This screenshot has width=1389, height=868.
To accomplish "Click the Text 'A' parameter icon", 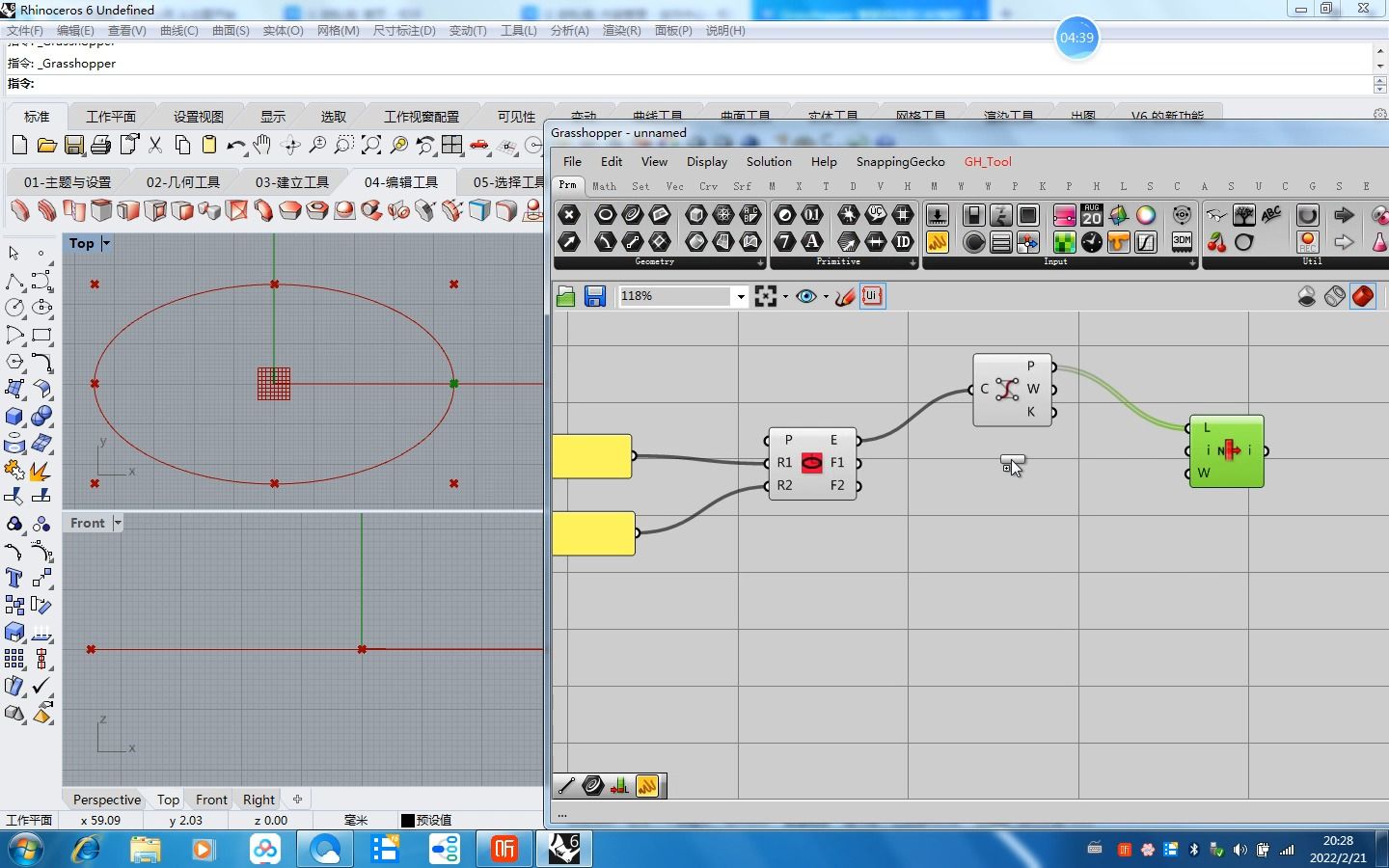I will click(x=812, y=241).
